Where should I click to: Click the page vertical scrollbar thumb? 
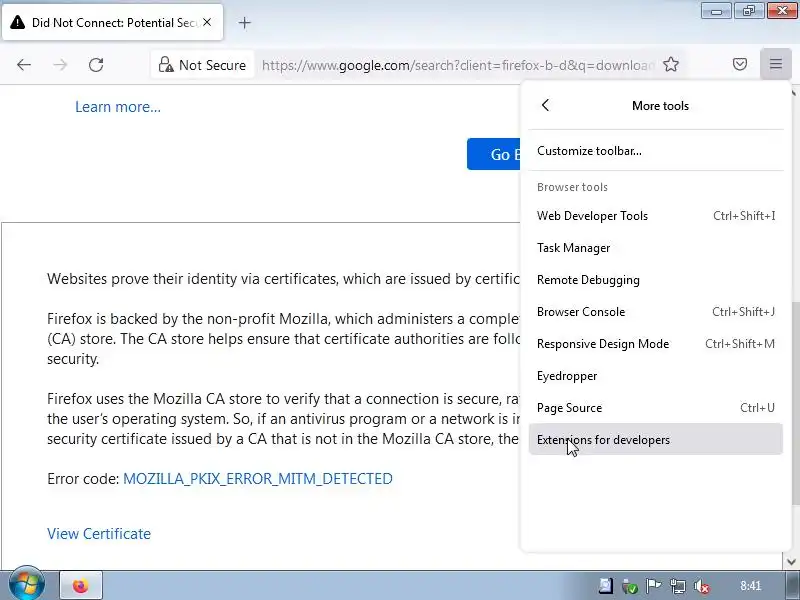tap(795, 401)
